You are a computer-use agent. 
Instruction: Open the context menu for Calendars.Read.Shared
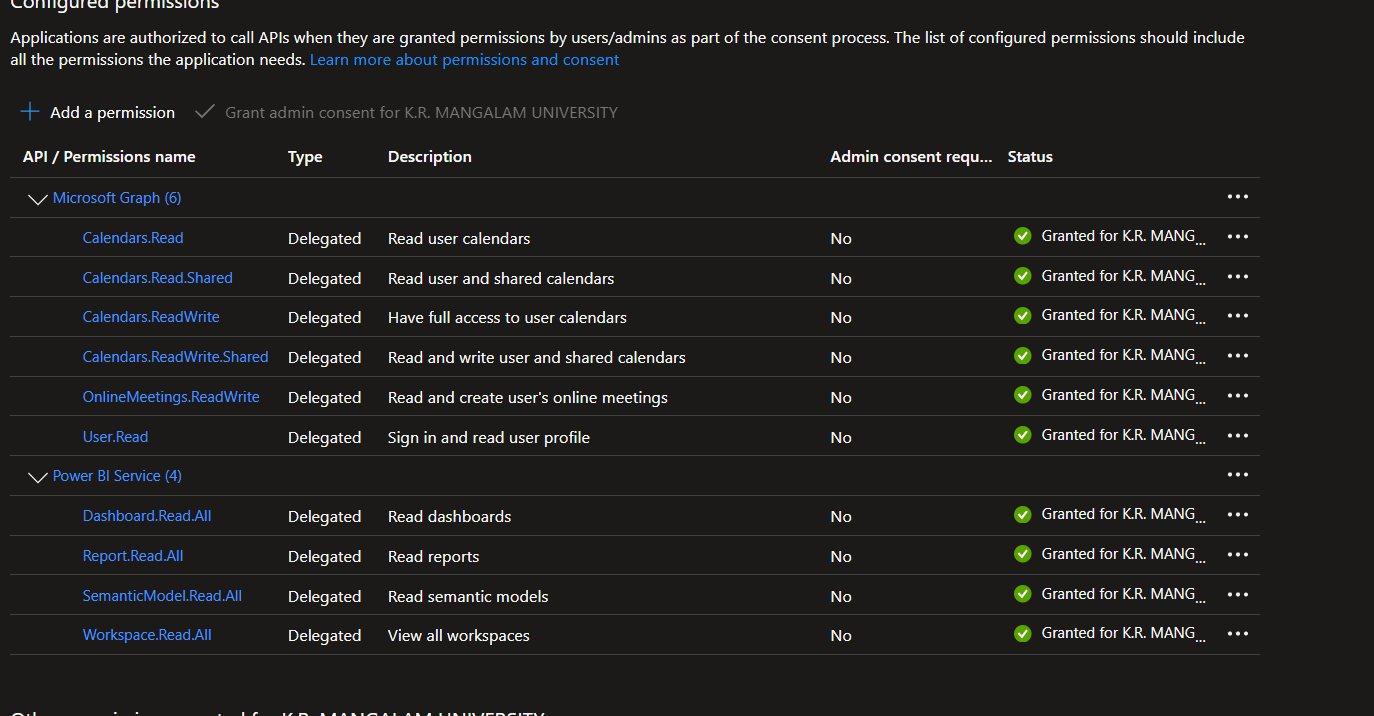(x=1237, y=276)
